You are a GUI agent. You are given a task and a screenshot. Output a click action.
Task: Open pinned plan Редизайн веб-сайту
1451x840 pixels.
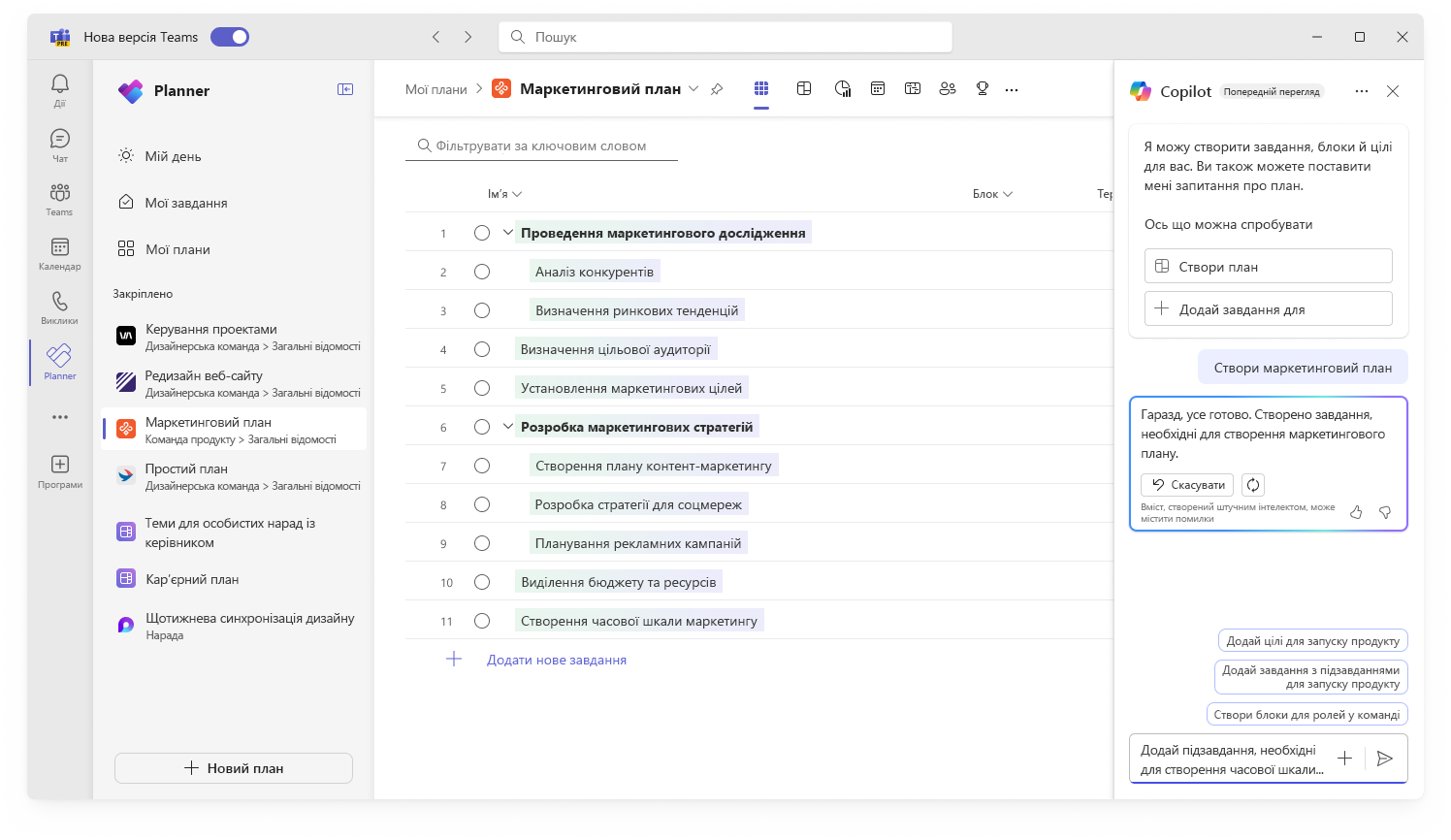coord(234,383)
